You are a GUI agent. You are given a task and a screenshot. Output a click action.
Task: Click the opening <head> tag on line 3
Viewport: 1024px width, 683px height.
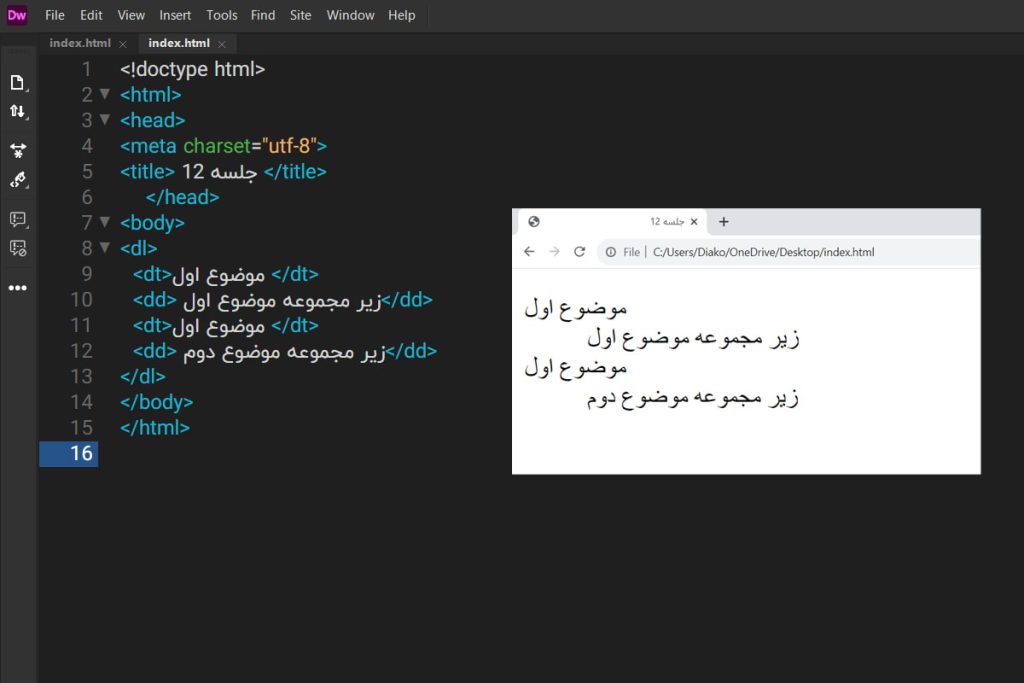[x=153, y=120]
